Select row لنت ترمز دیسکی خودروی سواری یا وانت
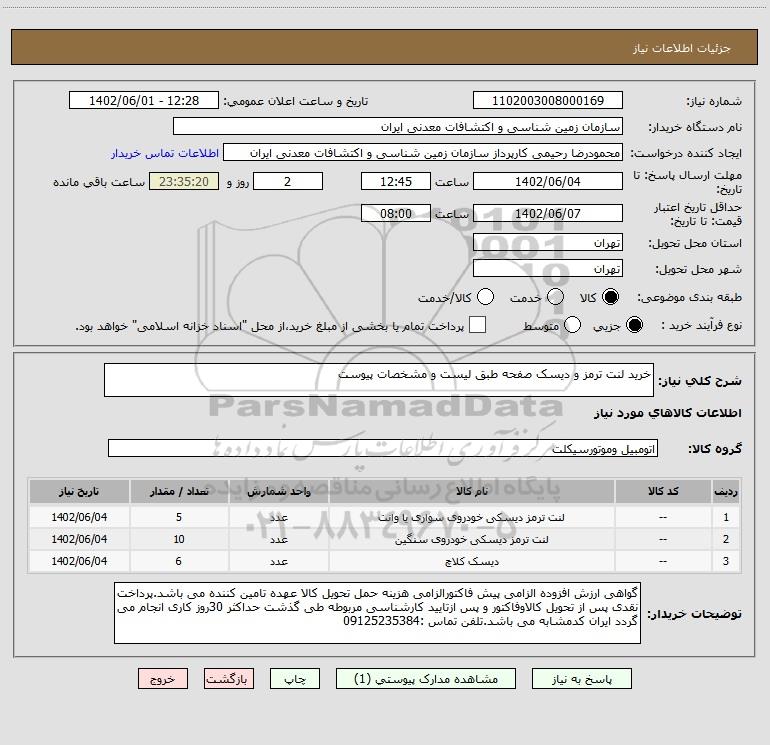The image size is (770, 745). click(385, 517)
